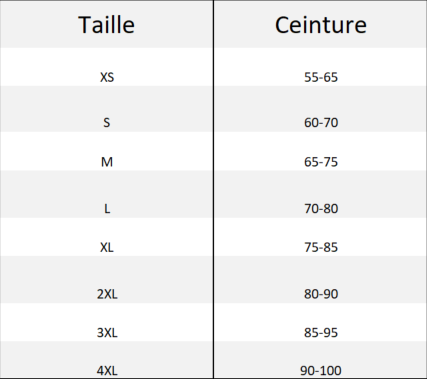Click the 55-65 belt measurement
The image size is (427, 379).
pyautogui.click(x=321, y=77)
